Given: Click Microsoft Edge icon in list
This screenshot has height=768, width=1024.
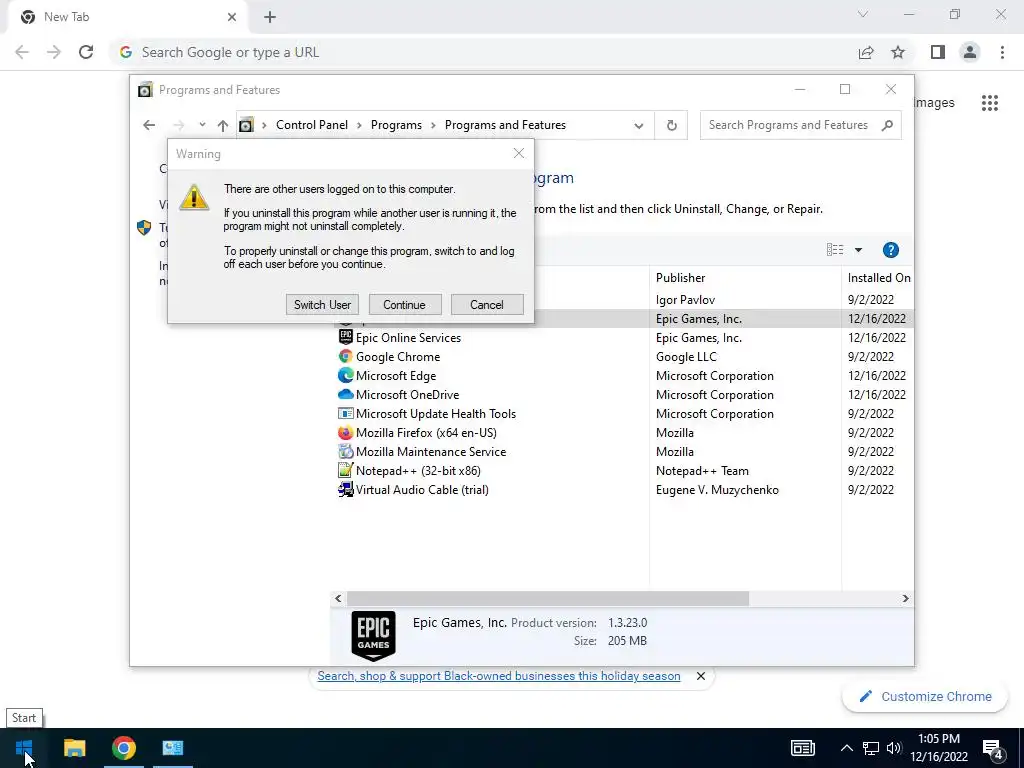Looking at the screenshot, I should [345, 376].
